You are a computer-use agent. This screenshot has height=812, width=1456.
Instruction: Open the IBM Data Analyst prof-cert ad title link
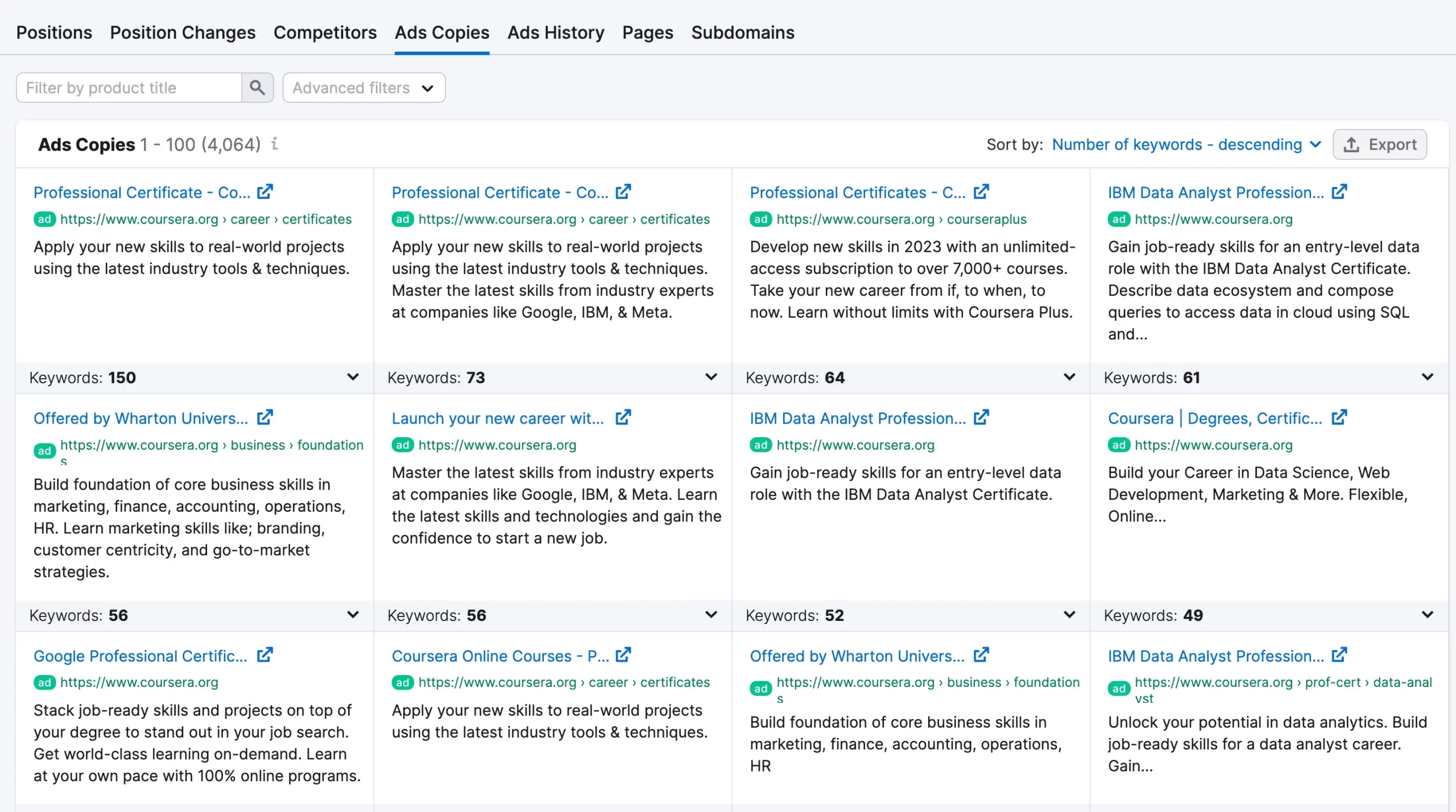pos(1215,656)
